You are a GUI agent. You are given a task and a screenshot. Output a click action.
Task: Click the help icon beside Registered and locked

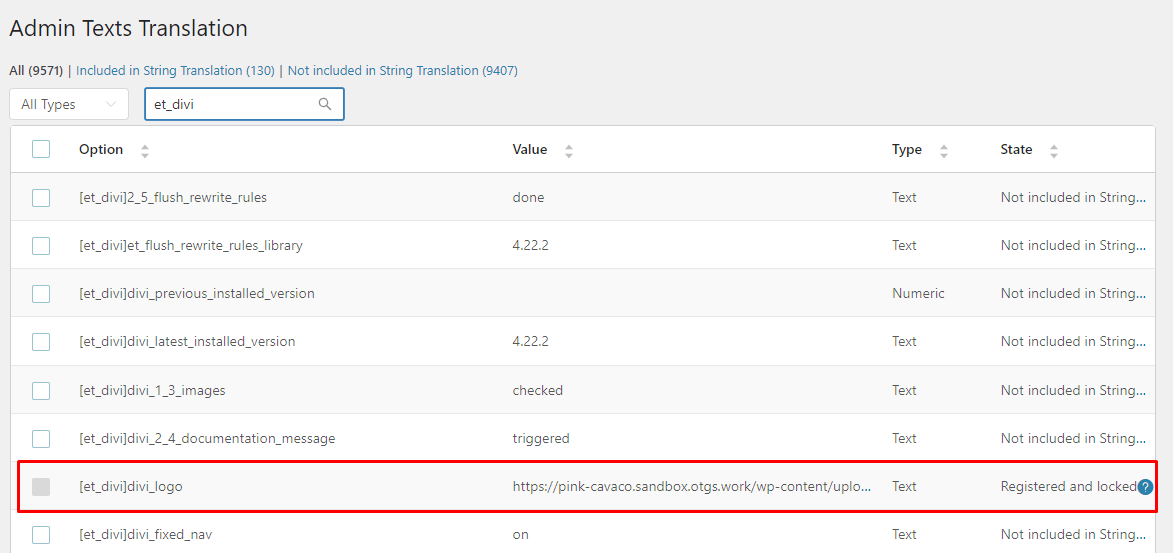1145,487
